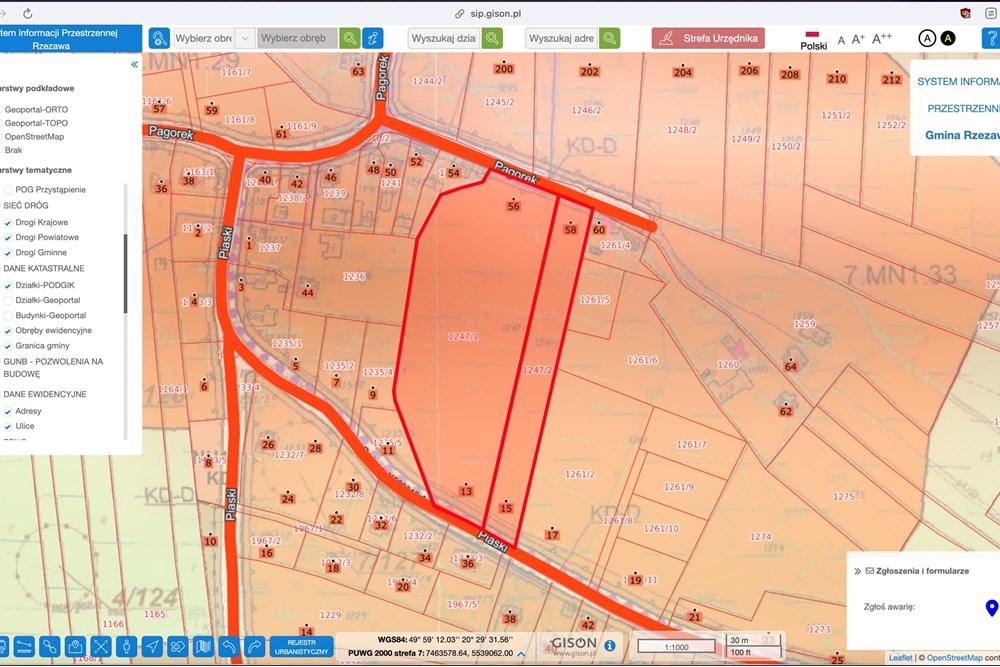Switch language via the Polski flag
The image size is (1000, 667).
(x=812, y=39)
